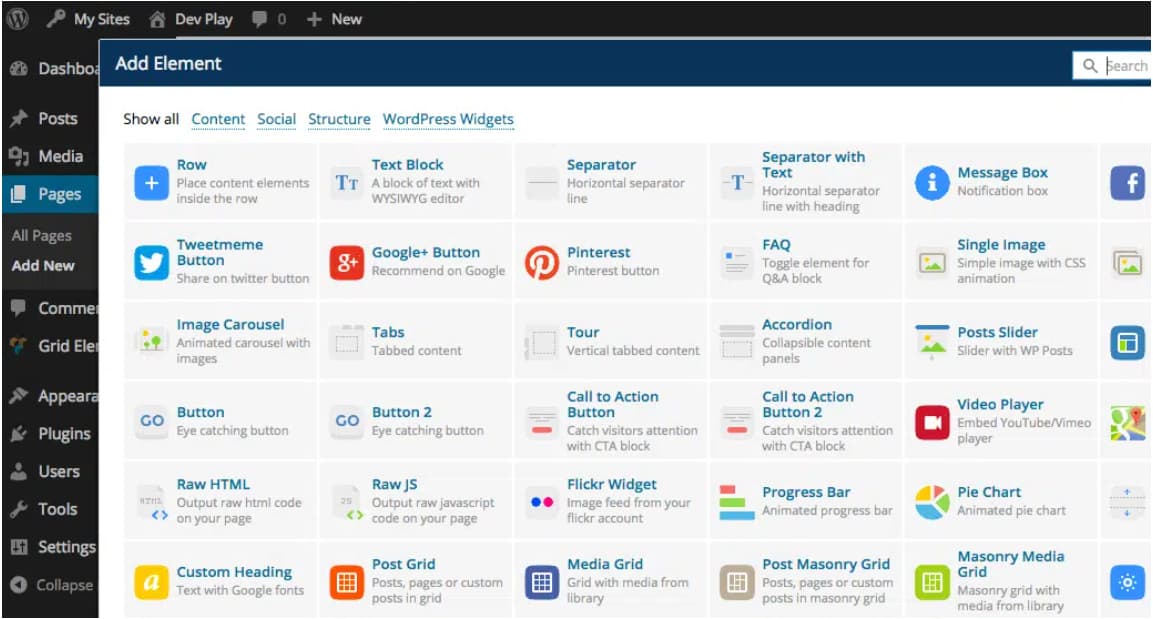
Task: Click the FAQ element icon
Action: click(737, 262)
